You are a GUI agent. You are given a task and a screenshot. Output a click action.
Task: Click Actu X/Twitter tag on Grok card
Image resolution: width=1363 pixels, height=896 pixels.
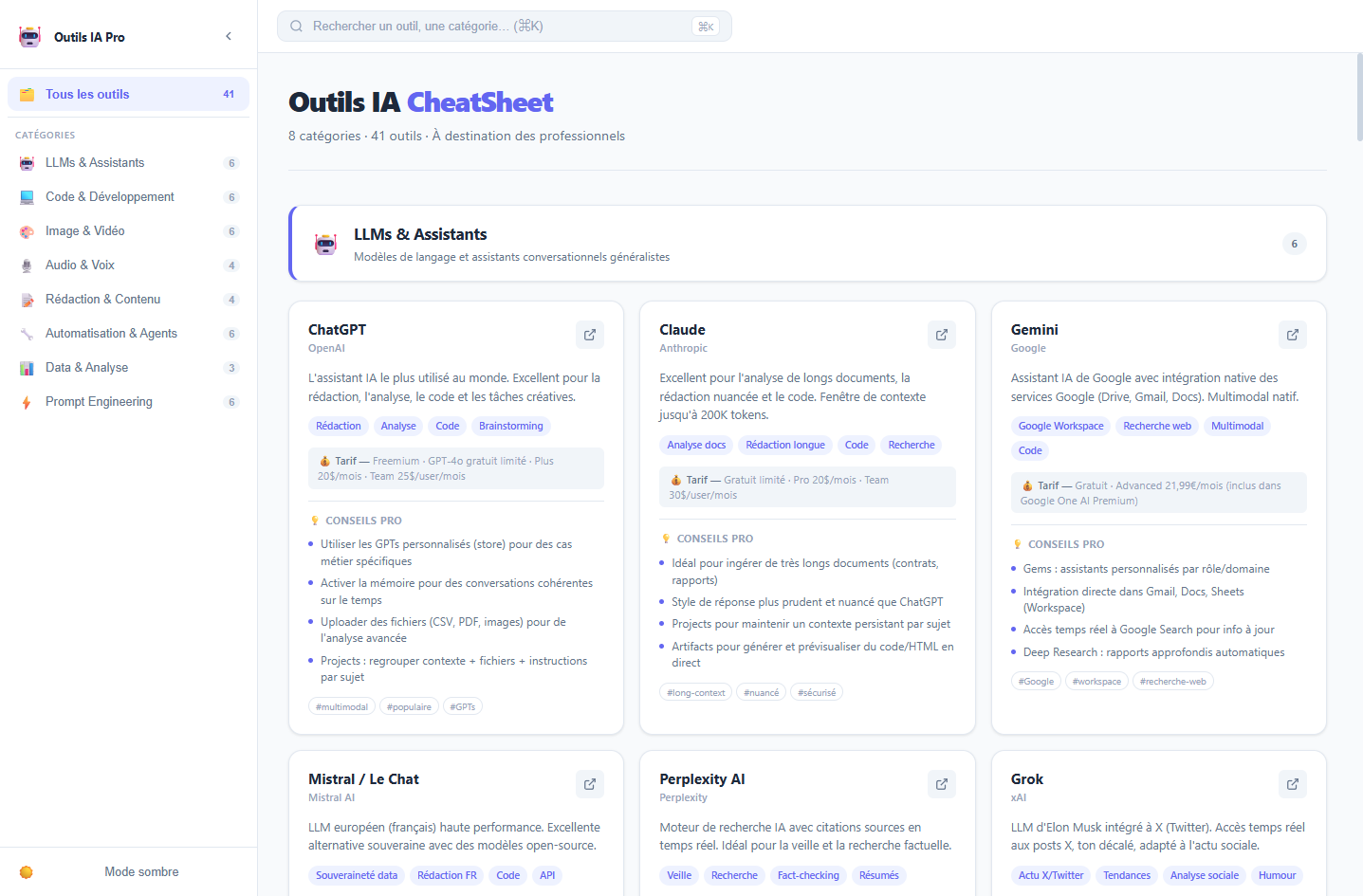point(1051,876)
